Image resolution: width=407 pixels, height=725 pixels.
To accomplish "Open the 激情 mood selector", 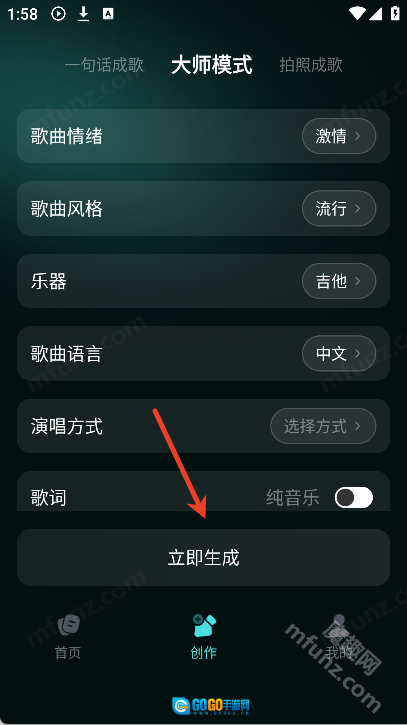I will (x=339, y=136).
